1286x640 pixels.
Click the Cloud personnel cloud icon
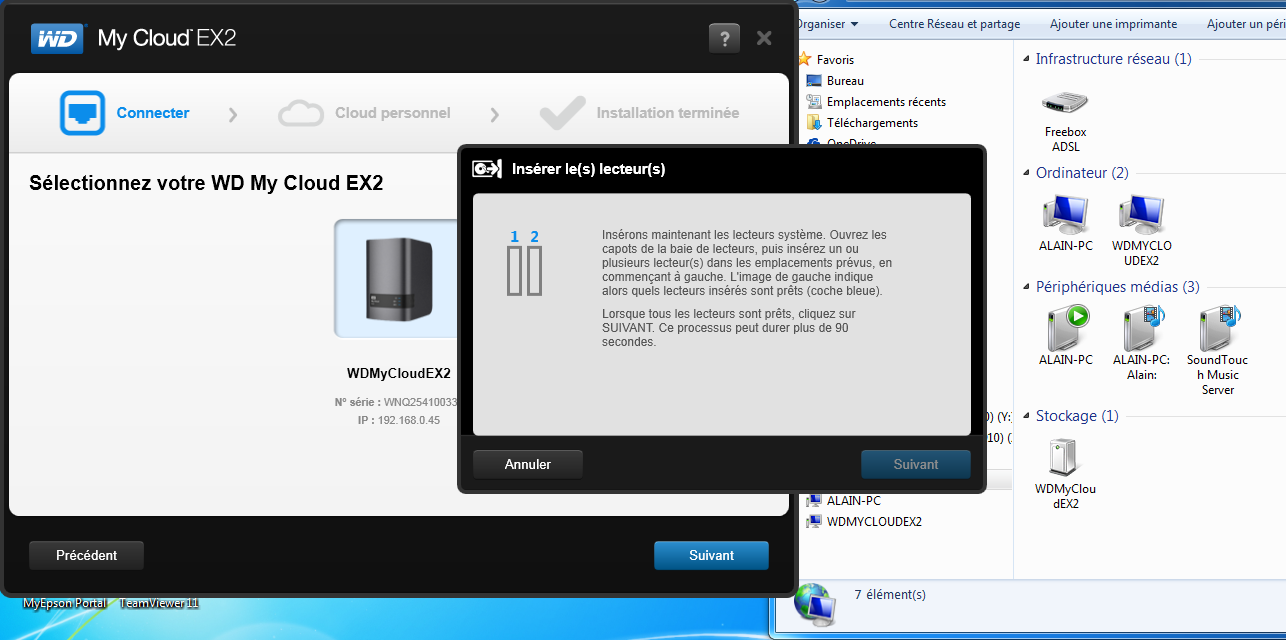301,114
